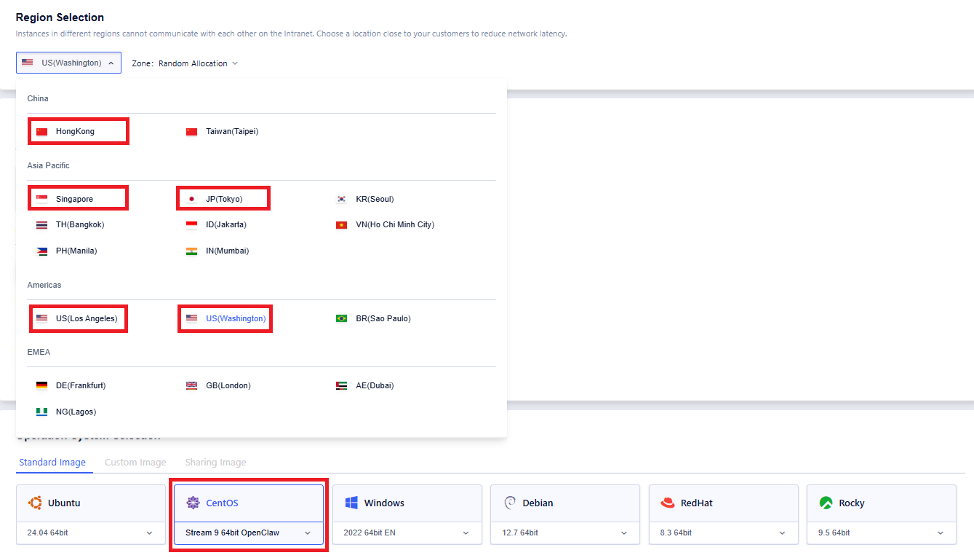
Task: Choose US(Los Angeles) region
Action: point(86,319)
